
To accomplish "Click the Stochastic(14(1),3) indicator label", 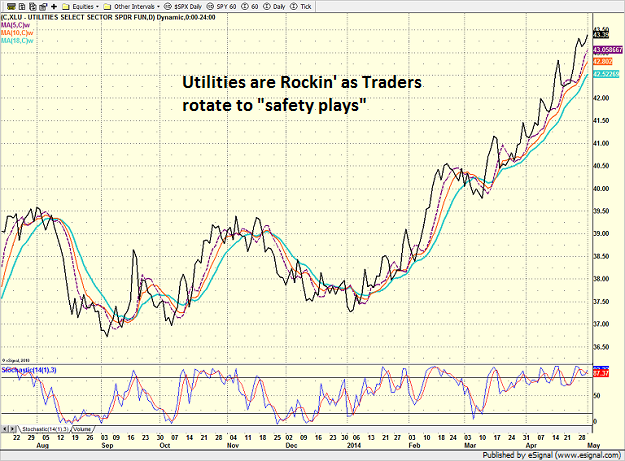I will [29, 370].
